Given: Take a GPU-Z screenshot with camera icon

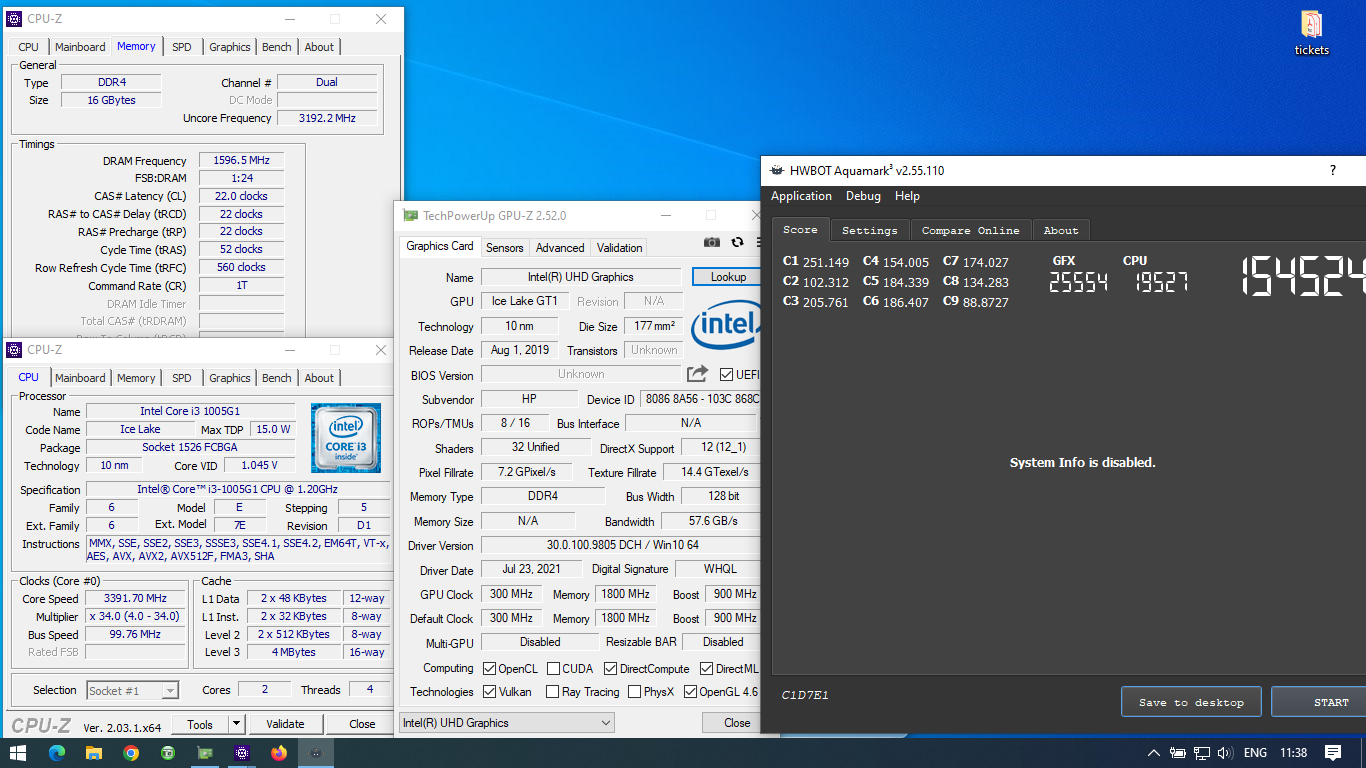Looking at the screenshot, I should pyautogui.click(x=711, y=242).
